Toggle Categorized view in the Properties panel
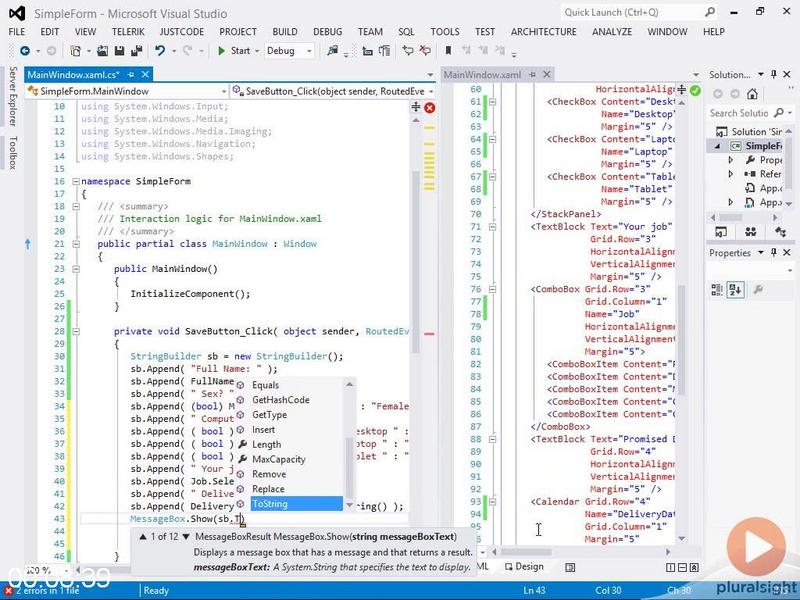Screen dimensions: 800x600 click(x=717, y=290)
